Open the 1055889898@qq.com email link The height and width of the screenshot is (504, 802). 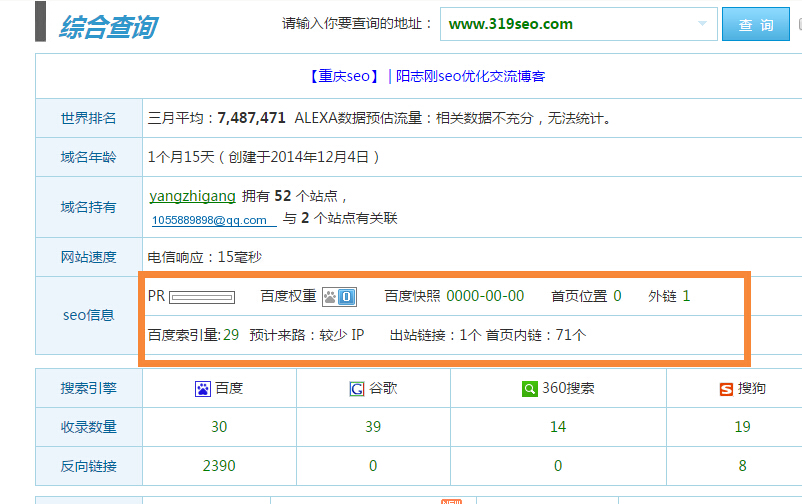[x=214, y=220]
